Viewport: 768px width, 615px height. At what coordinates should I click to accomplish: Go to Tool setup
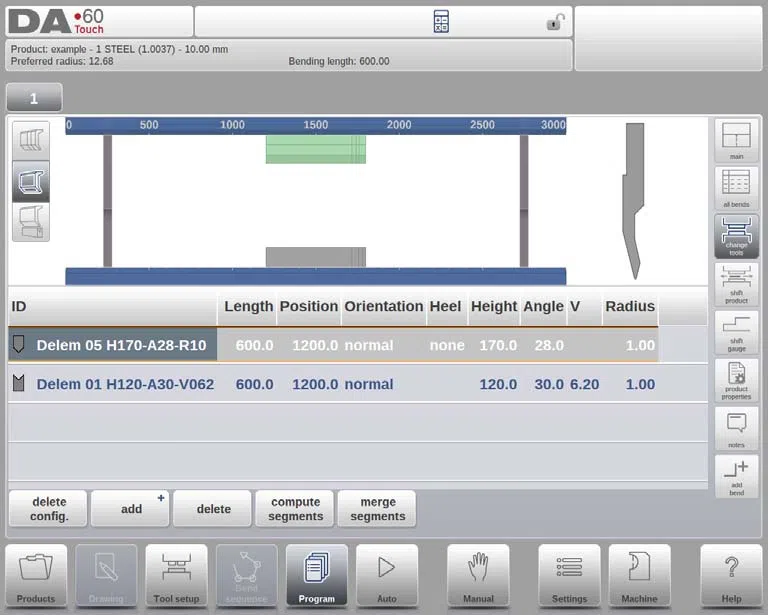pos(176,576)
